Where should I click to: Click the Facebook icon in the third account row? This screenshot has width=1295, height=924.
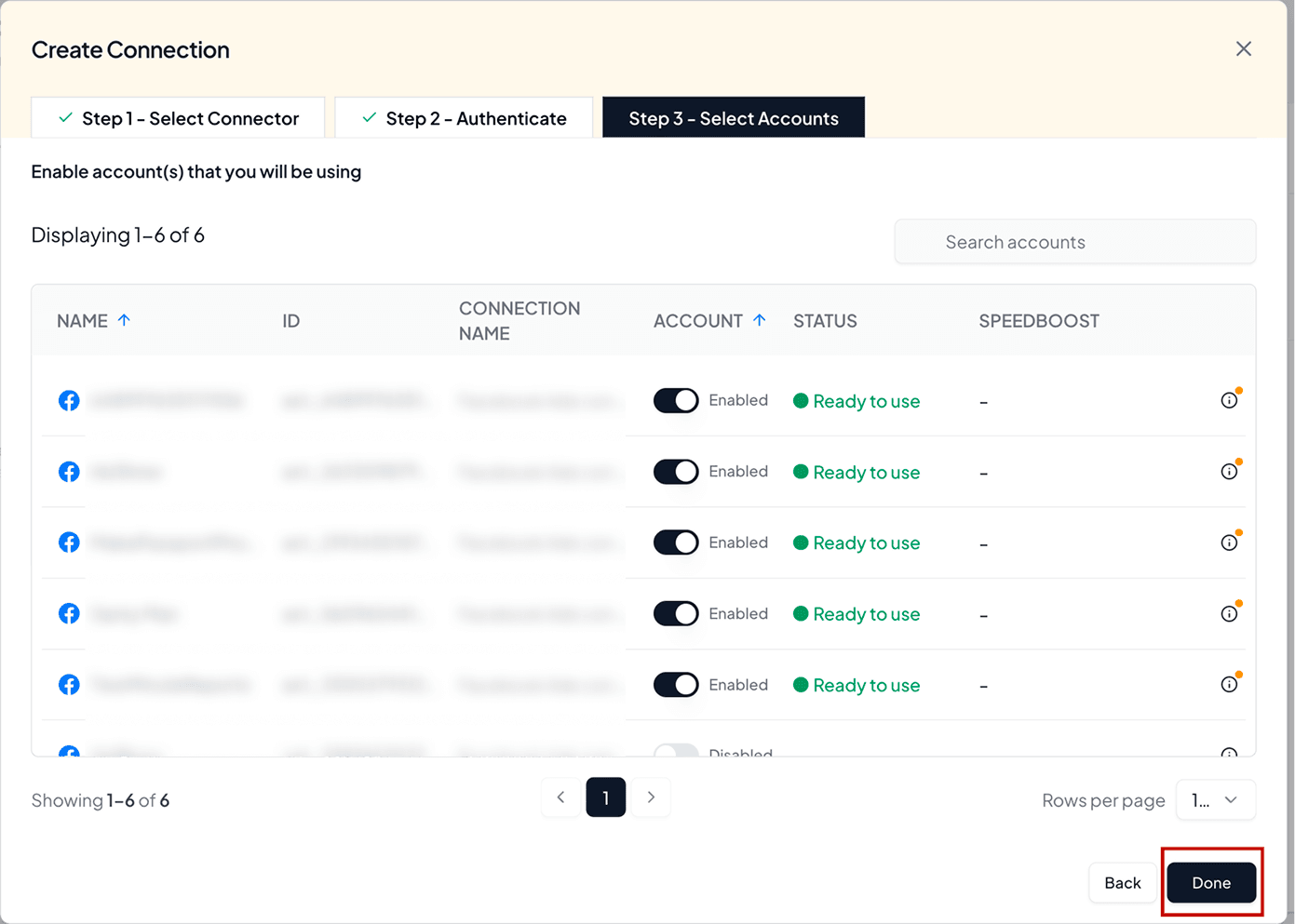[69, 542]
